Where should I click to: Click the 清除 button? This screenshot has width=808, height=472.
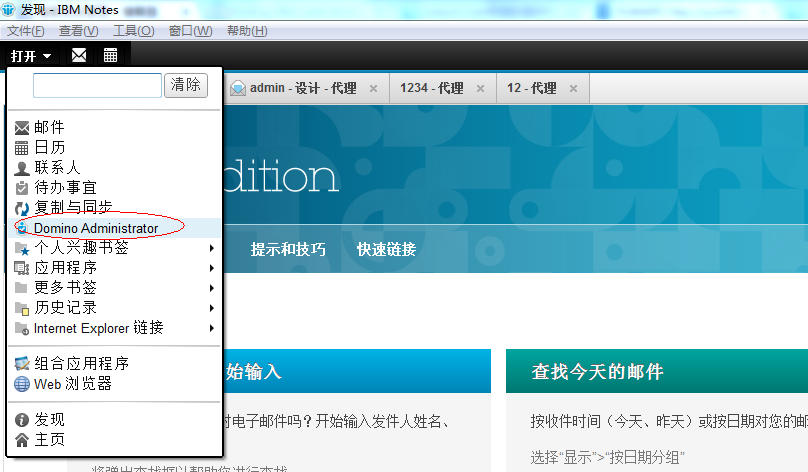click(x=186, y=85)
